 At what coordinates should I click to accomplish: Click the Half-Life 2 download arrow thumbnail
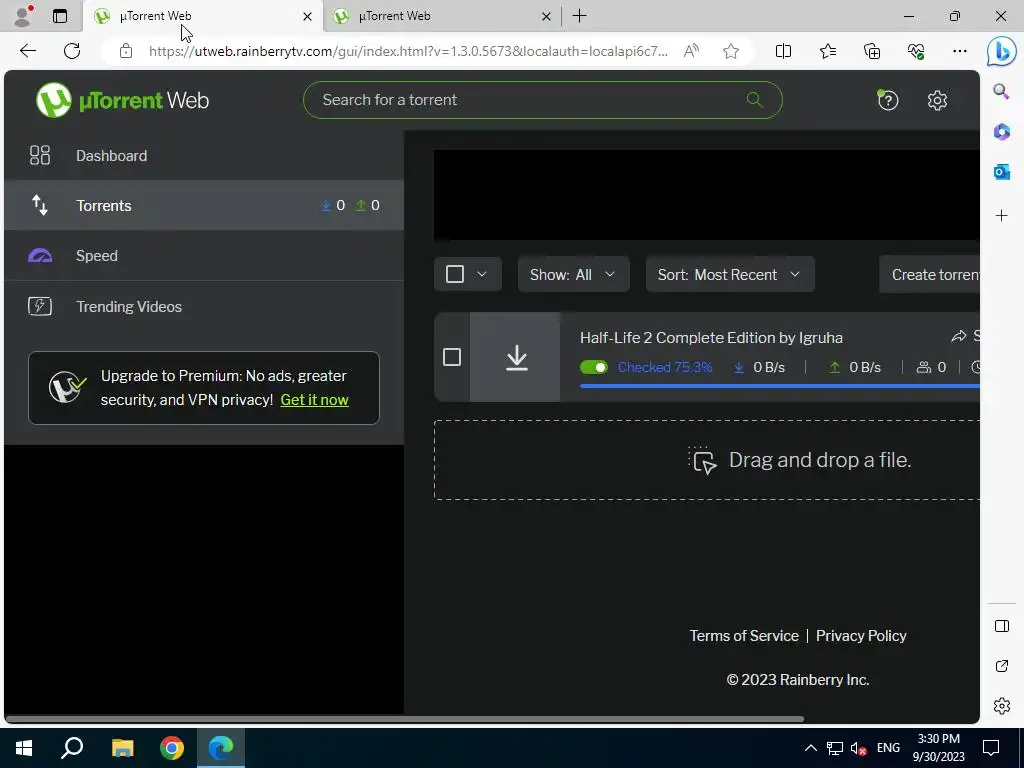[x=516, y=357]
